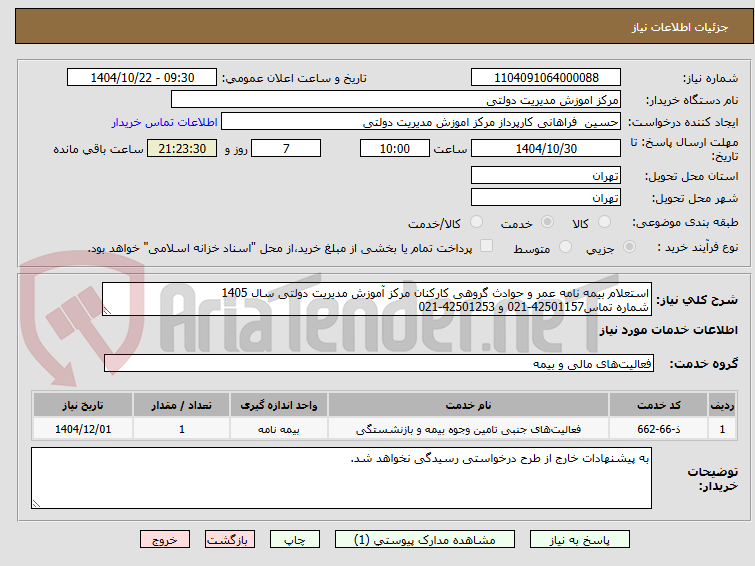Click the چاپ print button

tap(295, 540)
